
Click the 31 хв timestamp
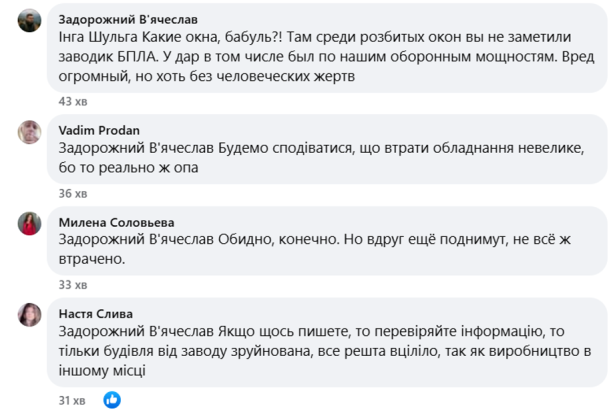[x=72, y=400]
